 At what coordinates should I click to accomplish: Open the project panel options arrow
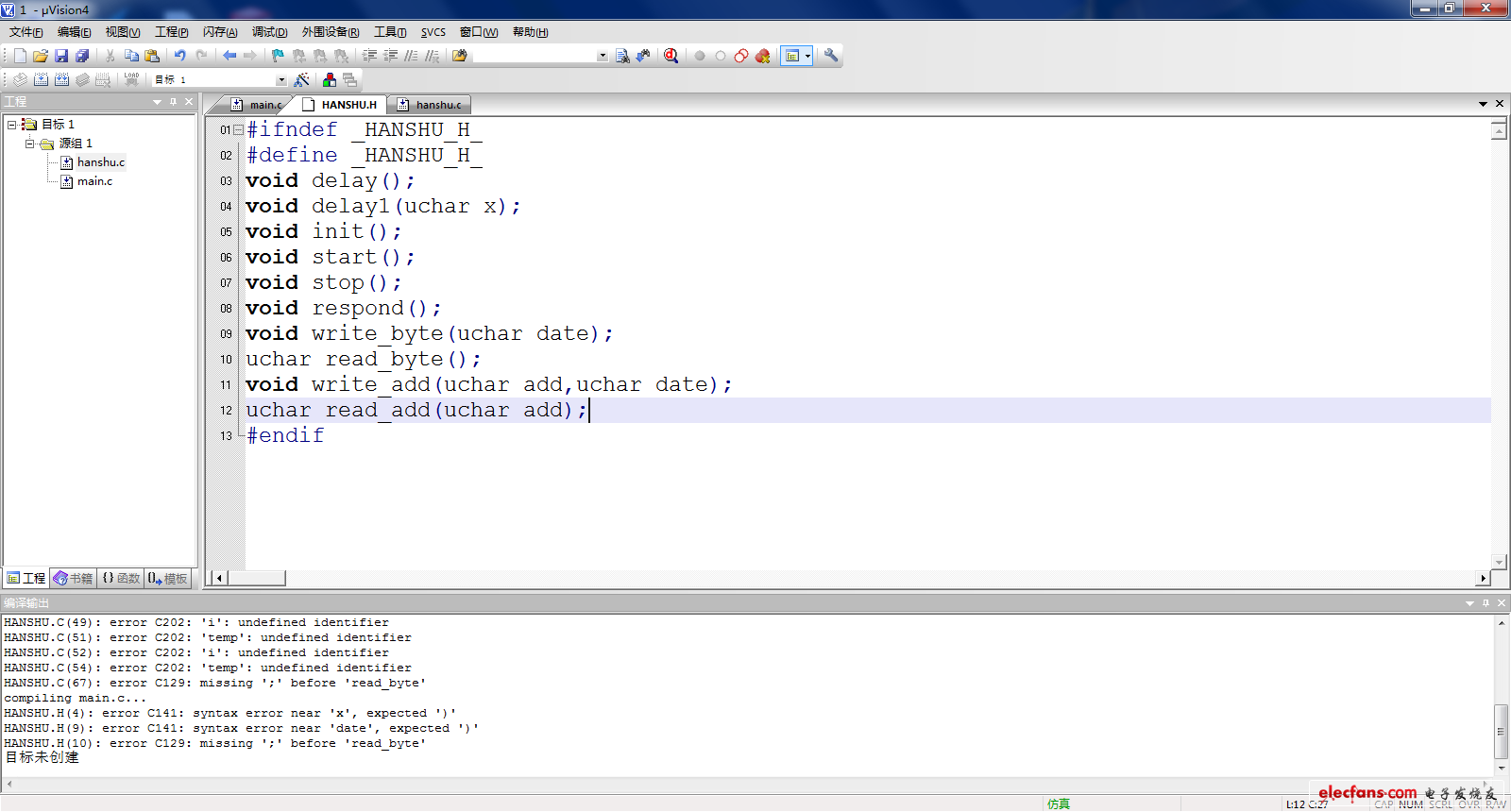click(x=157, y=102)
